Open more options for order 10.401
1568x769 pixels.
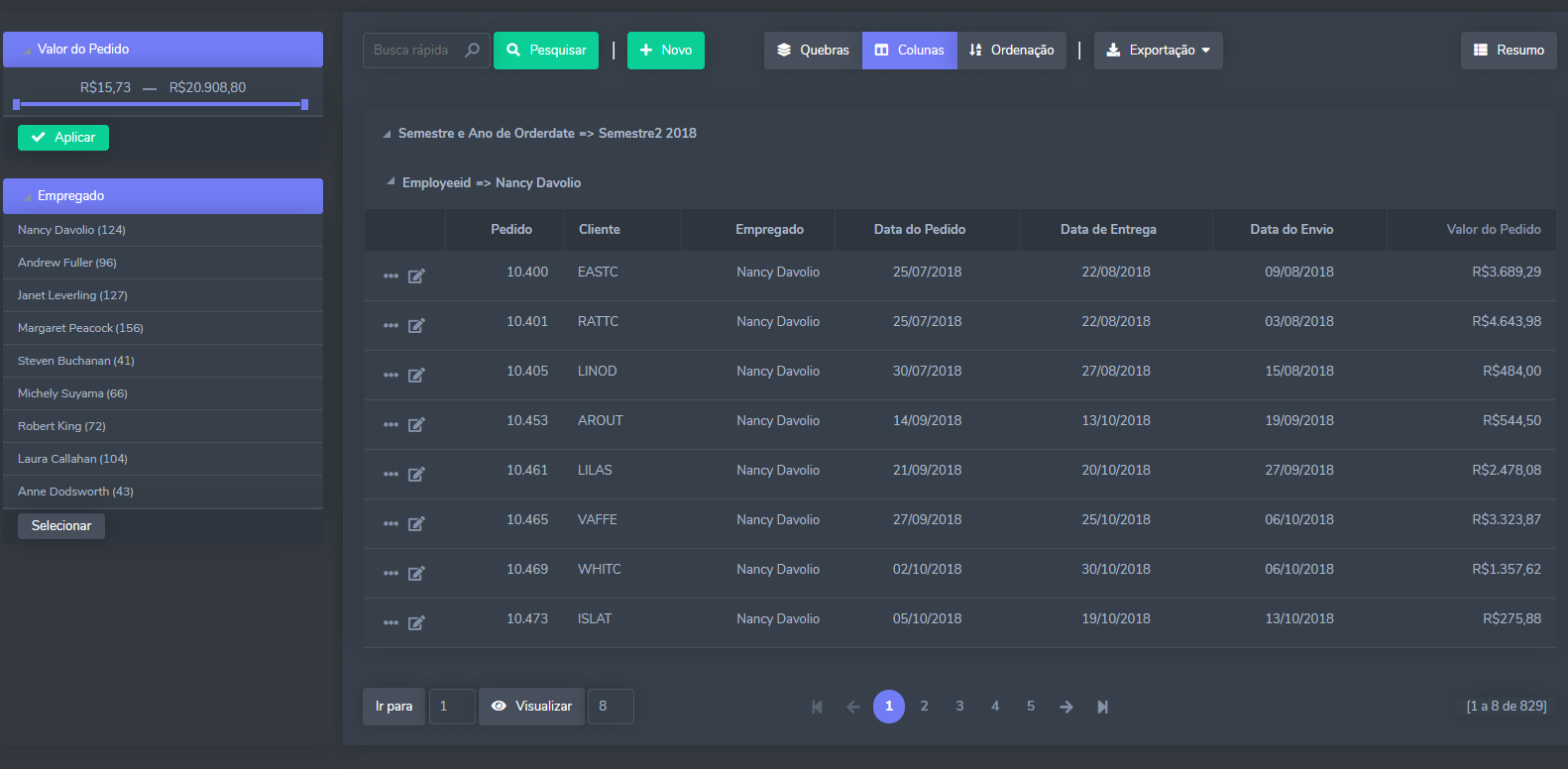pyautogui.click(x=391, y=325)
